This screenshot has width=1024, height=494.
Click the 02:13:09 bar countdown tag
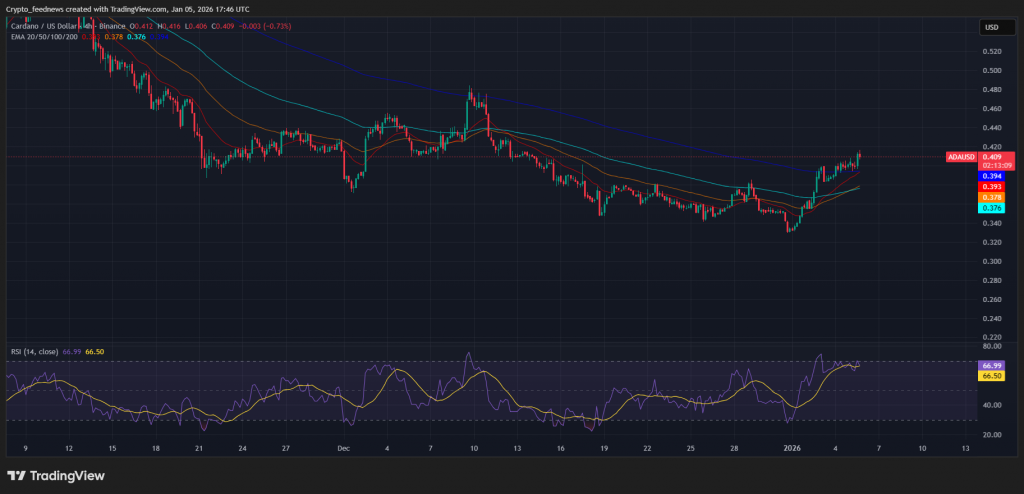[996, 165]
